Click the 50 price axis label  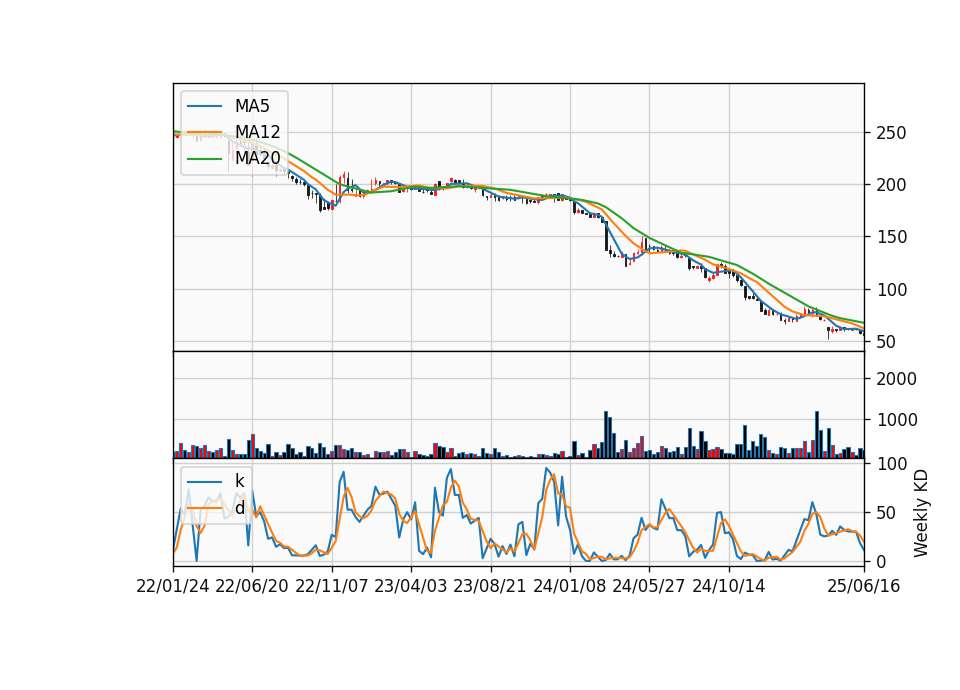click(886, 342)
